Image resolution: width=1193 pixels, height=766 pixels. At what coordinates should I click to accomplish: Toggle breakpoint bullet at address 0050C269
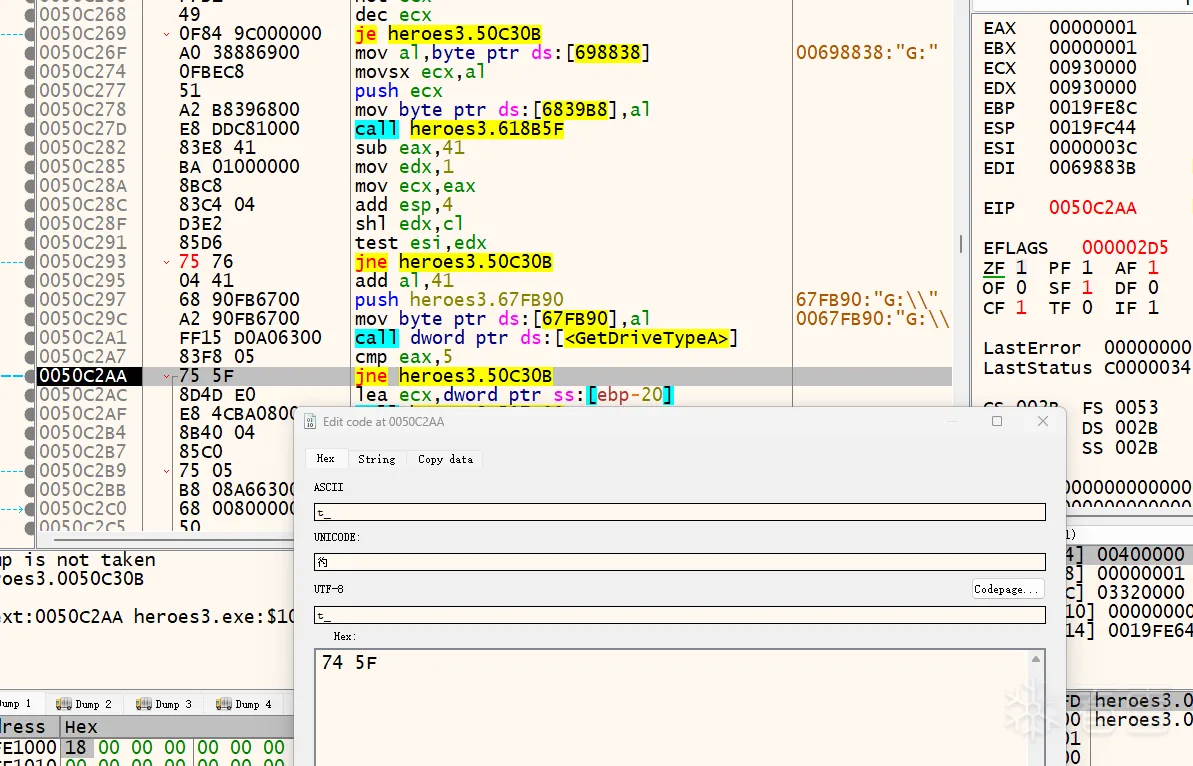[x=28, y=34]
